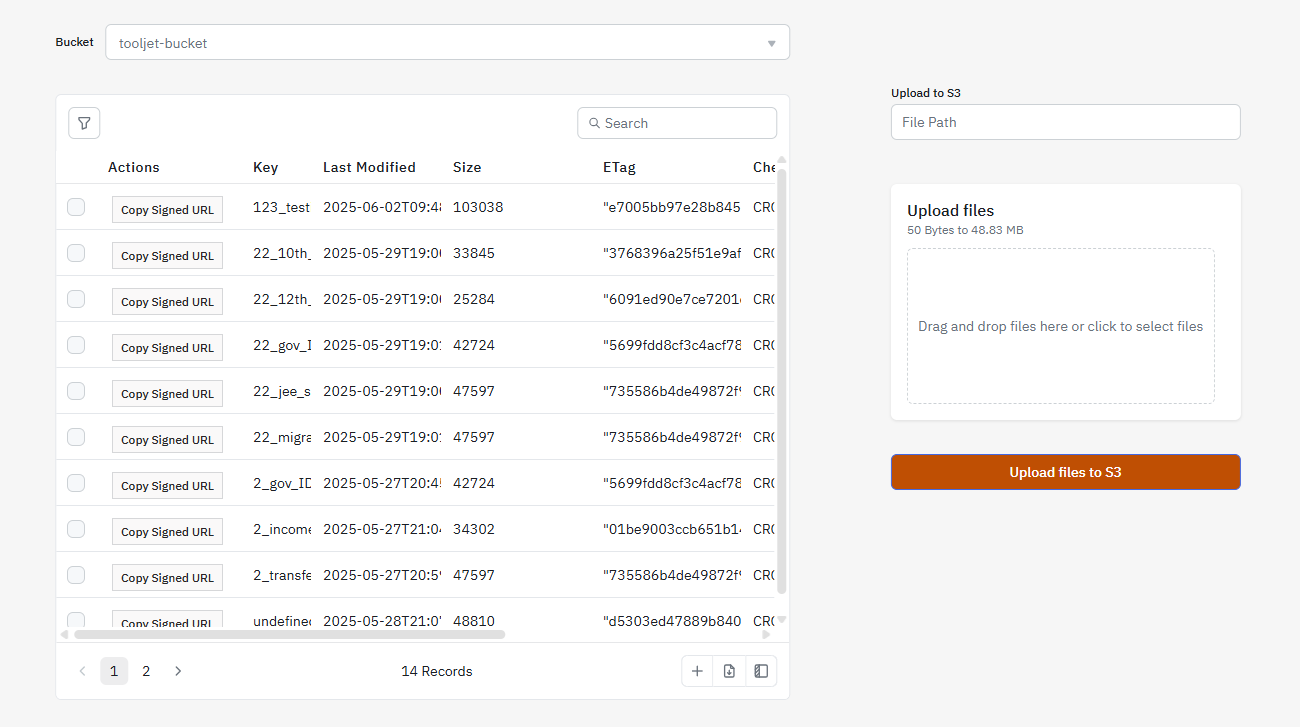Check the 2_income row checkbox
Image resolution: width=1300 pixels, height=727 pixels.
click(76, 529)
